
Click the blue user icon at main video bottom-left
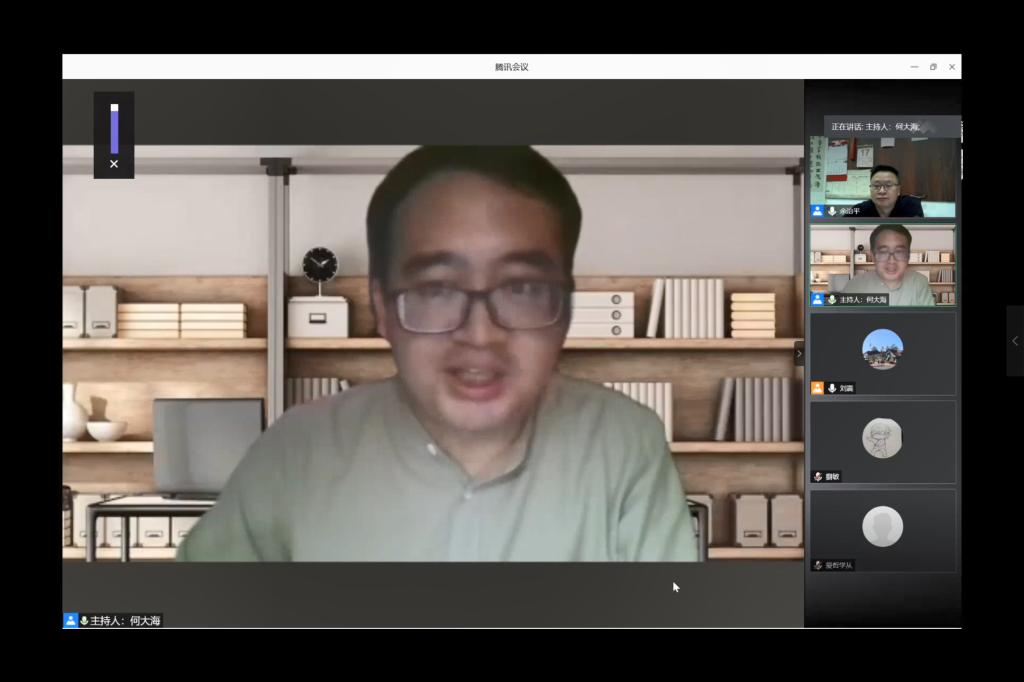pos(71,620)
